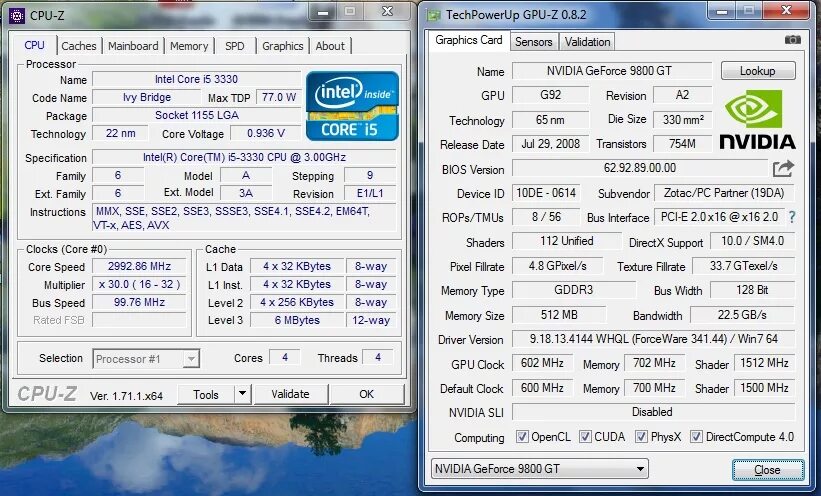Click the Release Date value Jul 29, 2008
This screenshot has height=496, width=821.
(550, 144)
